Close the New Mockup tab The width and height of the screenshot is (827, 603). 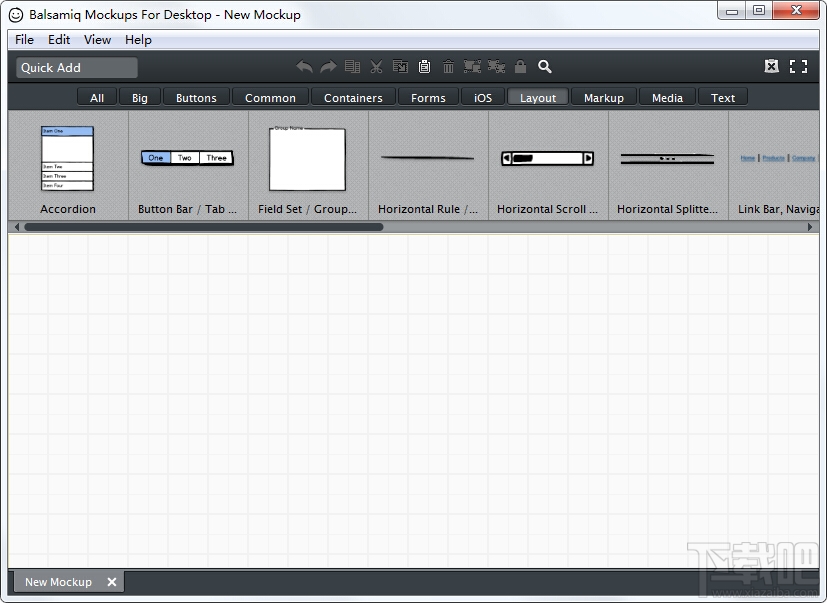click(112, 582)
